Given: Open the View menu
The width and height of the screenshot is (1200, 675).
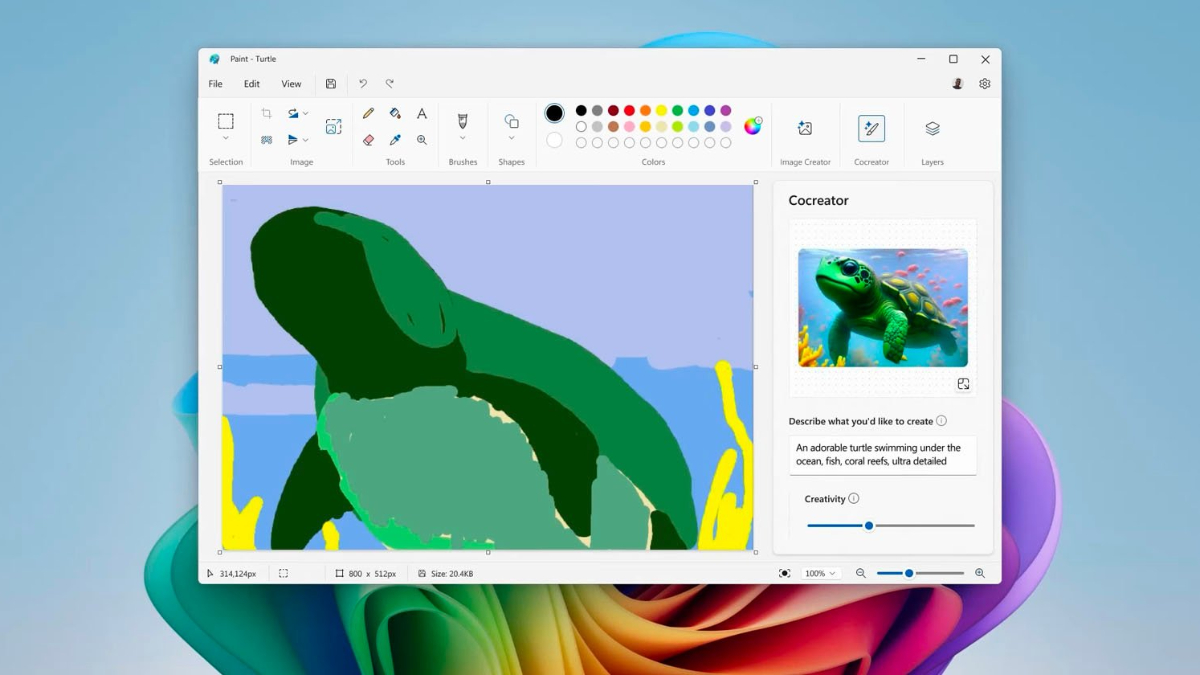Looking at the screenshot, I should tap(291, 84).
